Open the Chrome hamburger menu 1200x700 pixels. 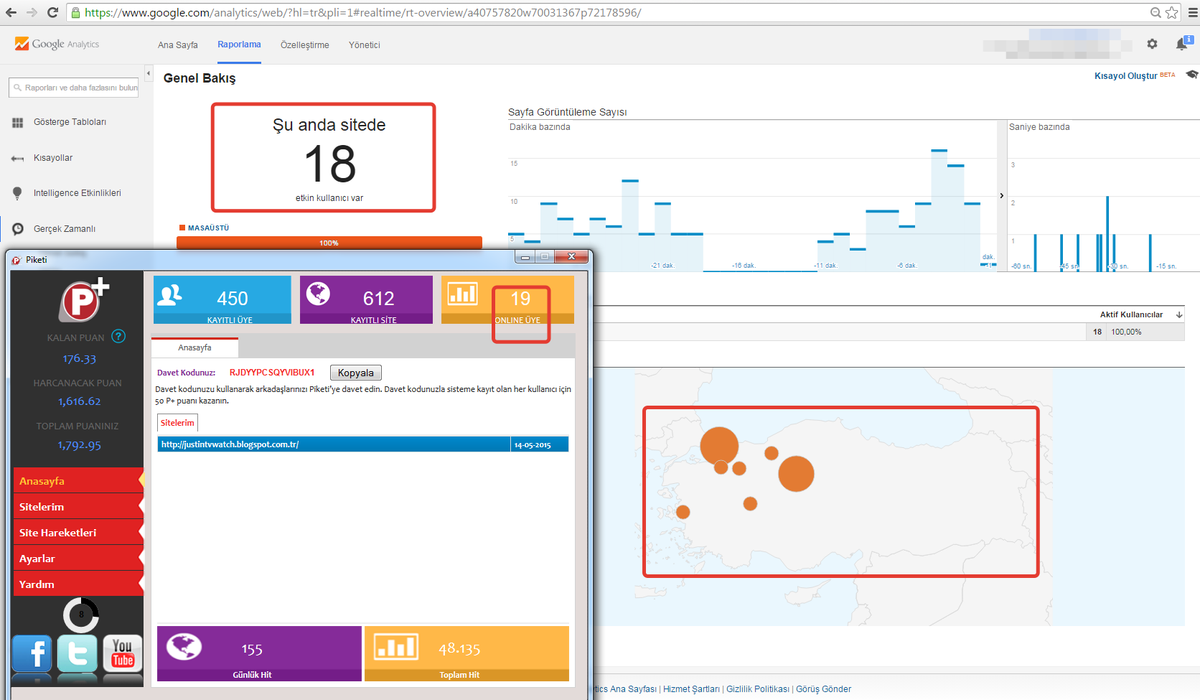[x=1189, y=12]
